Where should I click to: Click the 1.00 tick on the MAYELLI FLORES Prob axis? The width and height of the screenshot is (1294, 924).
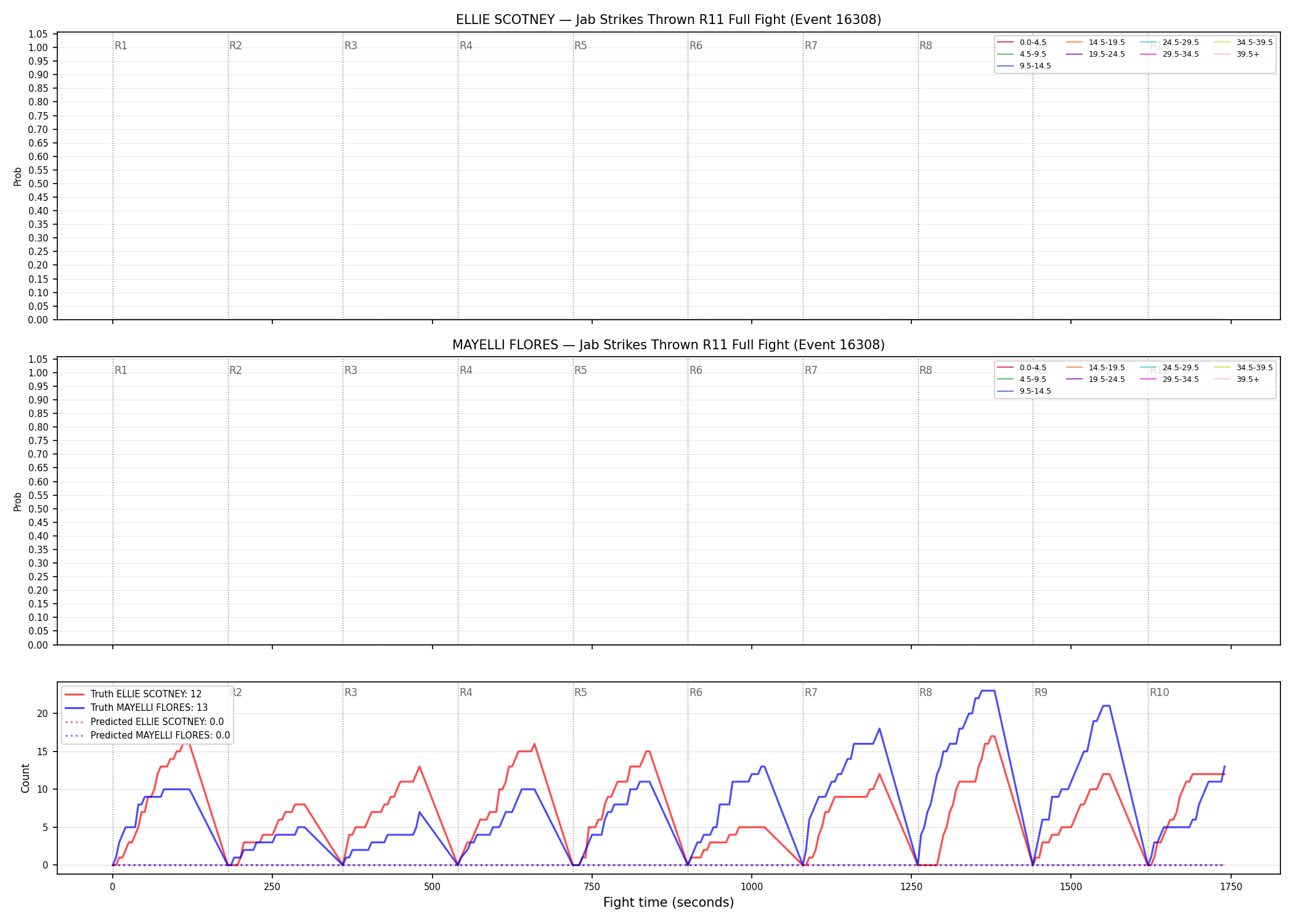38,373
